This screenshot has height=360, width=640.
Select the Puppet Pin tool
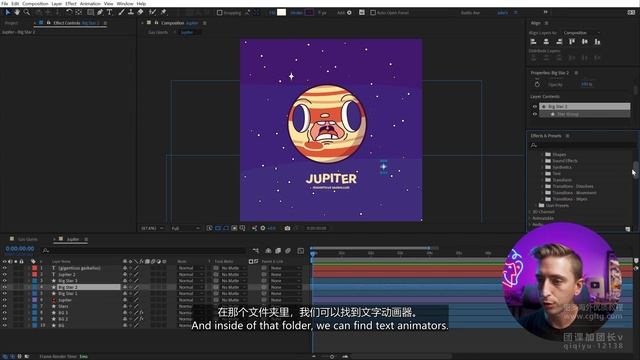pyautogui.click(x=163, y=13)
